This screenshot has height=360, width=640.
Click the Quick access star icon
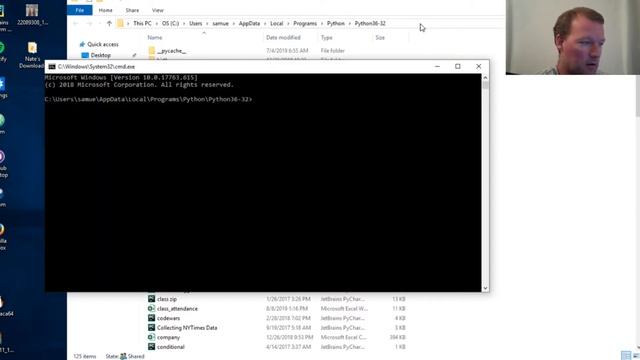(82, 44)
